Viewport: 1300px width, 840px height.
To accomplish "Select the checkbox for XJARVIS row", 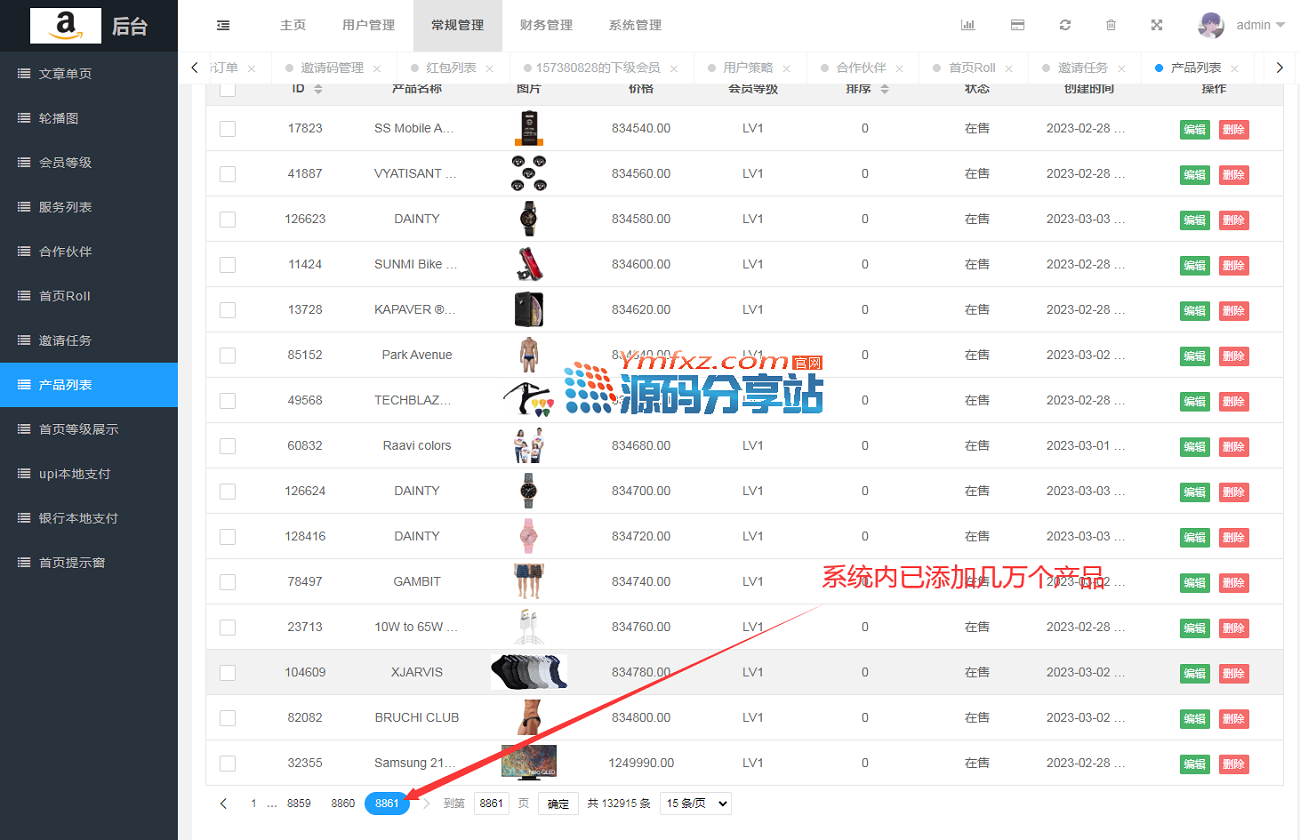I will pos(227,672).
